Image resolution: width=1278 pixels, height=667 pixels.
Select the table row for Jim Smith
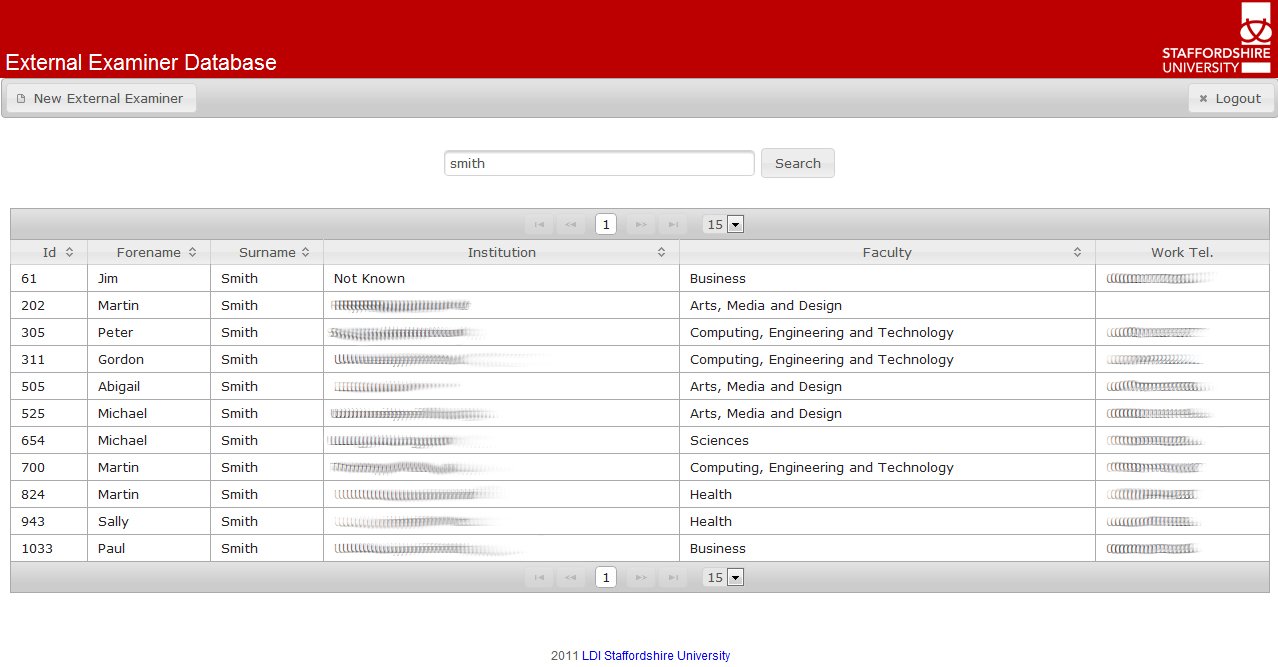400,278
